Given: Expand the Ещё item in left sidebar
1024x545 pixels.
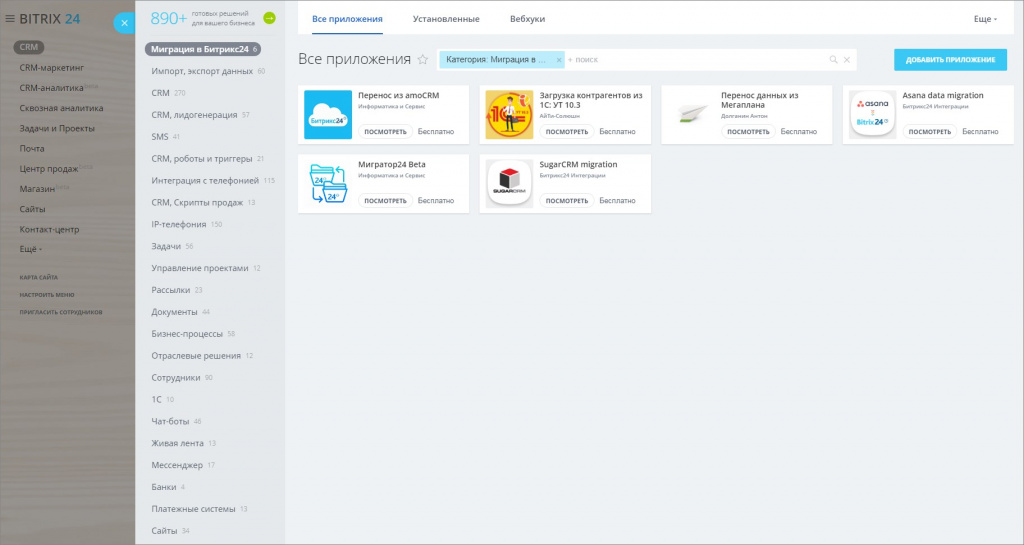Looking at the screenshot, I should click(31, 249).
